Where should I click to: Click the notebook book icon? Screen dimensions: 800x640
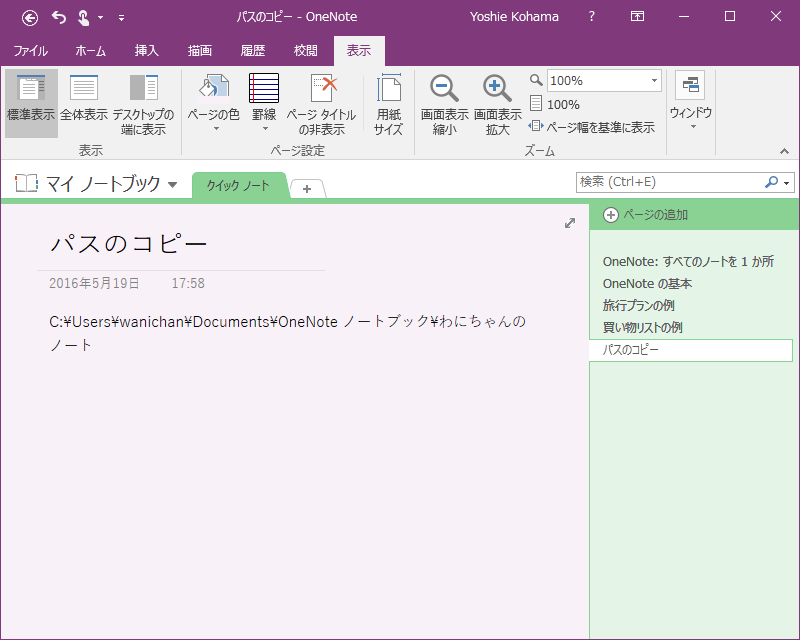pyautogui.click(x=27, y=183)
